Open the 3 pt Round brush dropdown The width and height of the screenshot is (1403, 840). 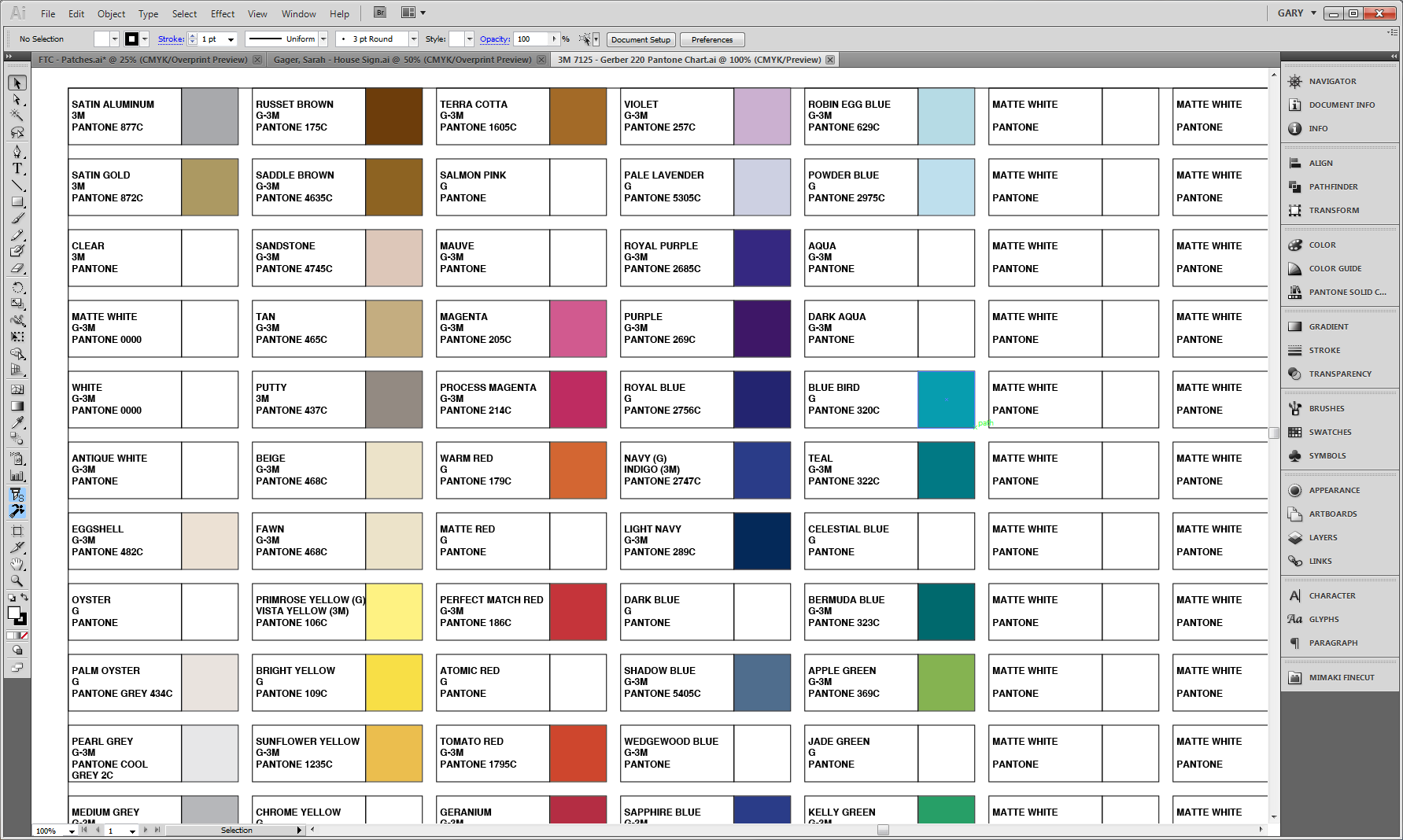click(414, 39)
